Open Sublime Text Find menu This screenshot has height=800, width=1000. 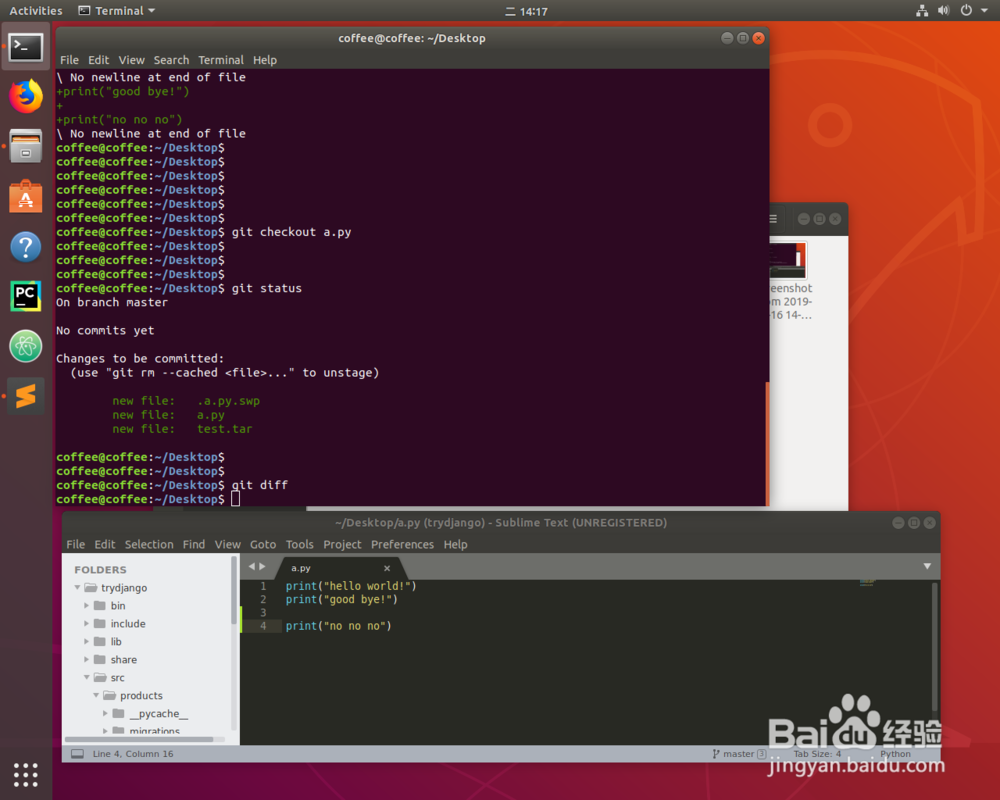click(x=194, y=544)
